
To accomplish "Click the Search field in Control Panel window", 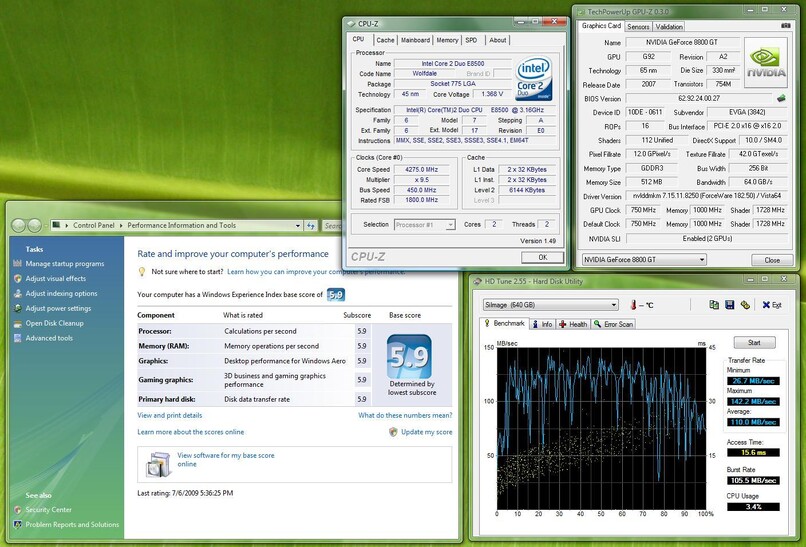I will tap(333, 225).
